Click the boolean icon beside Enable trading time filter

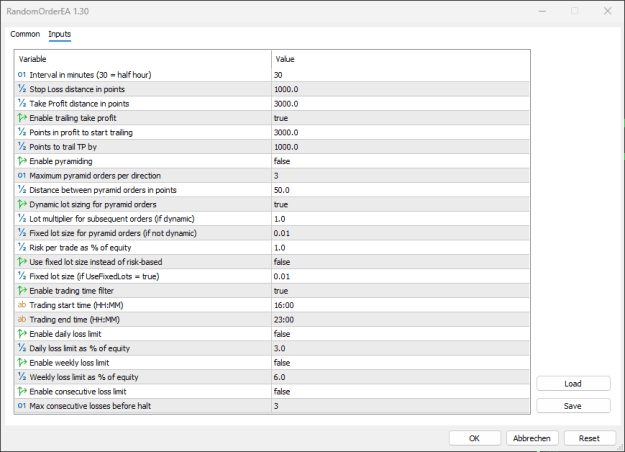click(x=22, y=290)
